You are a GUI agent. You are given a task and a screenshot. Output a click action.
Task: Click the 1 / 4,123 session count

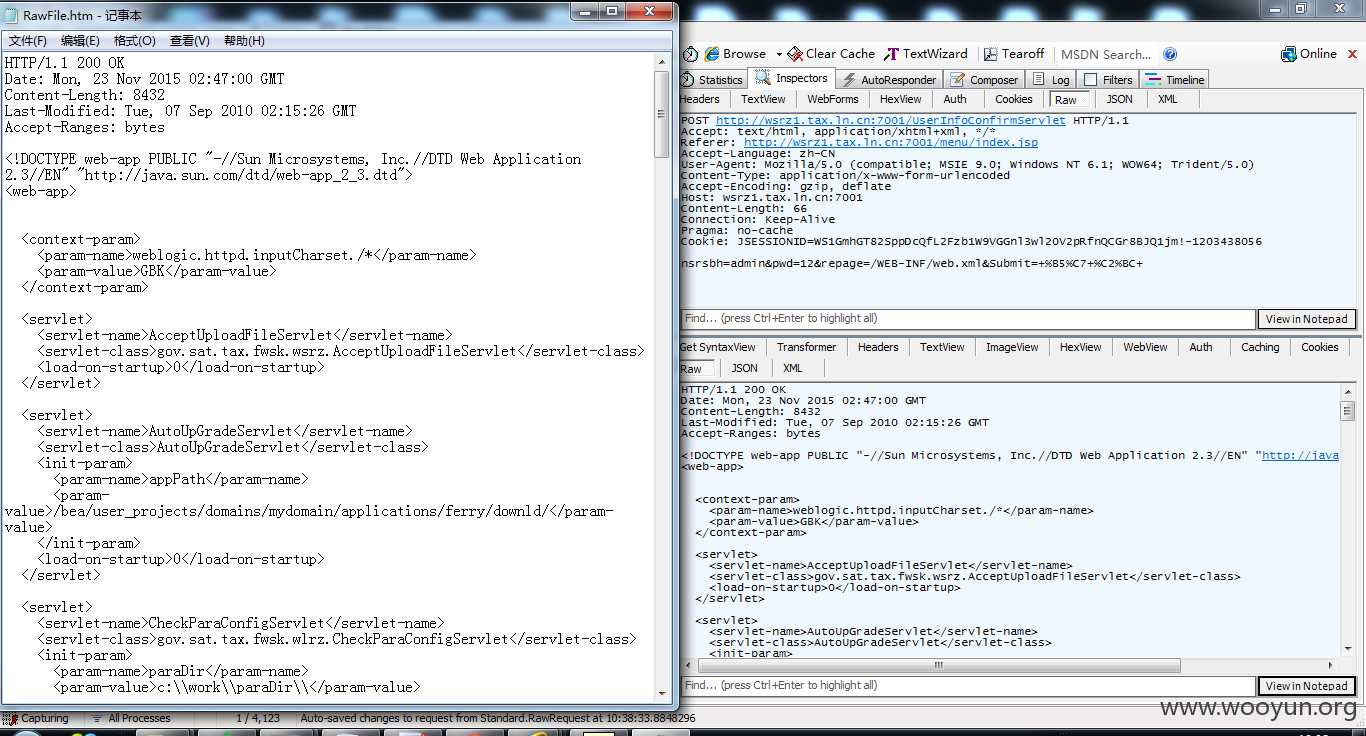tap(258, 718)
